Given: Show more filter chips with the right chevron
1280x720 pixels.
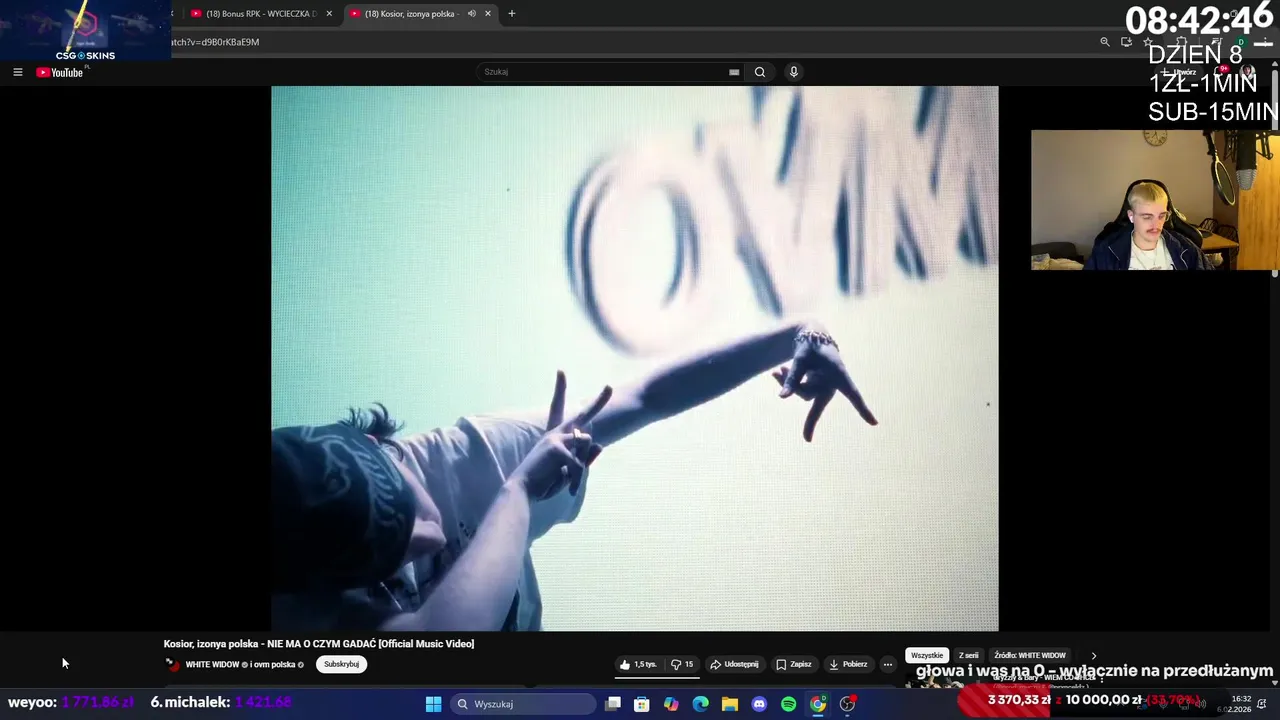Looking at the screenshot, I should [x=1093, y=656].
